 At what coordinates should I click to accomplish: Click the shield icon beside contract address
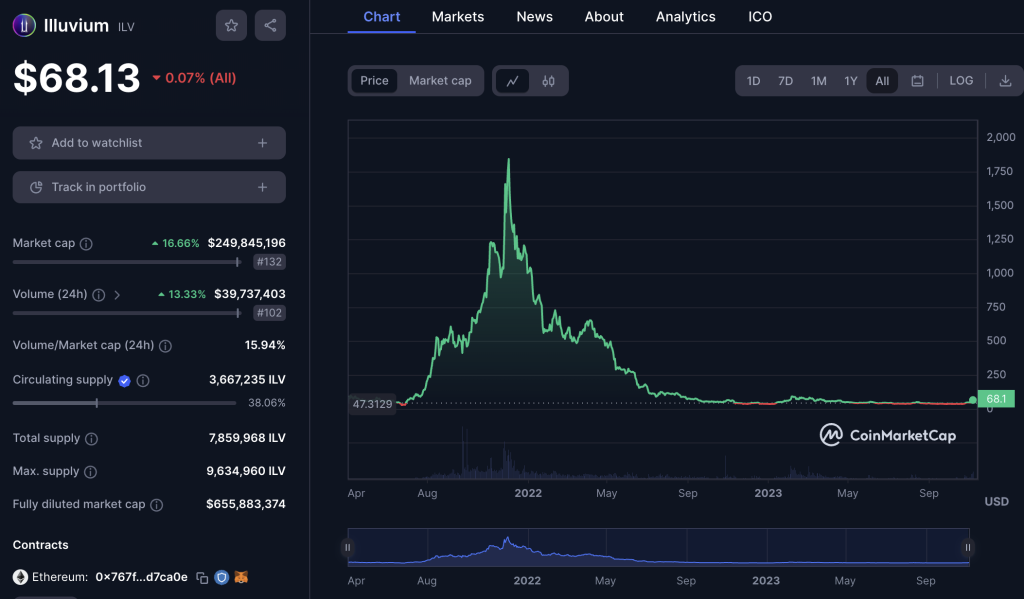tap(222, 577)
